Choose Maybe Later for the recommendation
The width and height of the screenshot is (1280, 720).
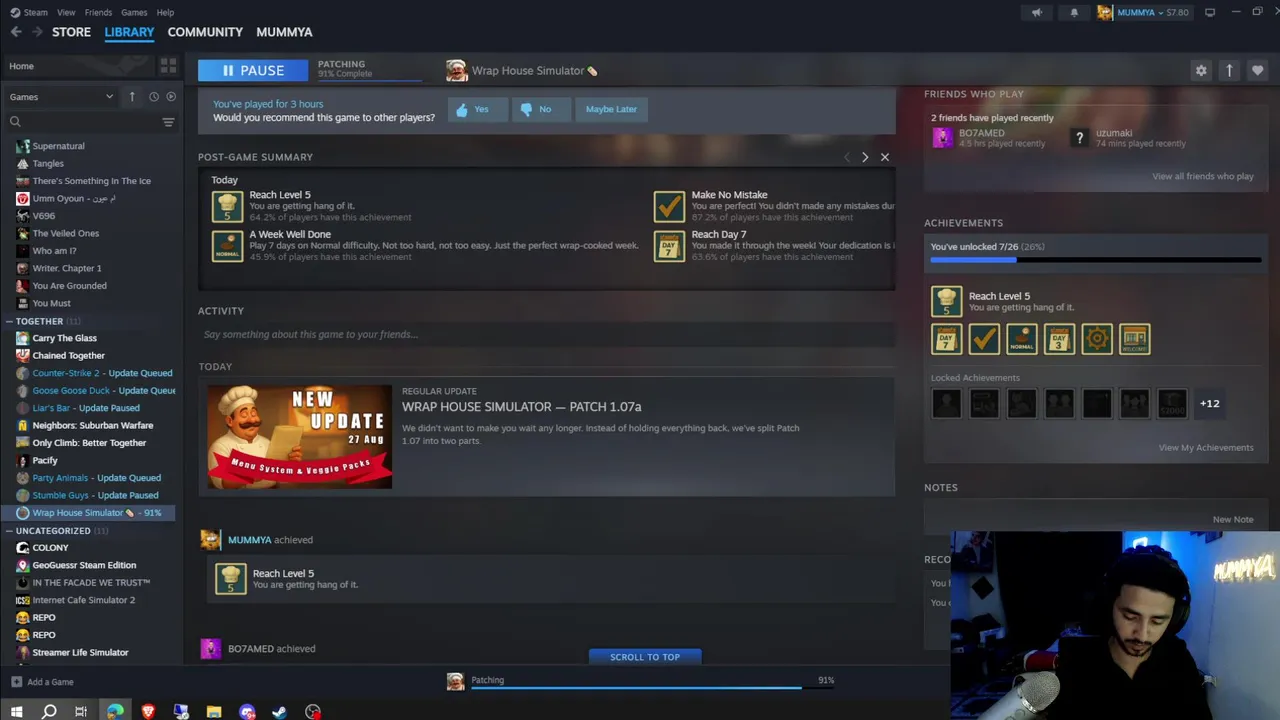tap(611, 109)
